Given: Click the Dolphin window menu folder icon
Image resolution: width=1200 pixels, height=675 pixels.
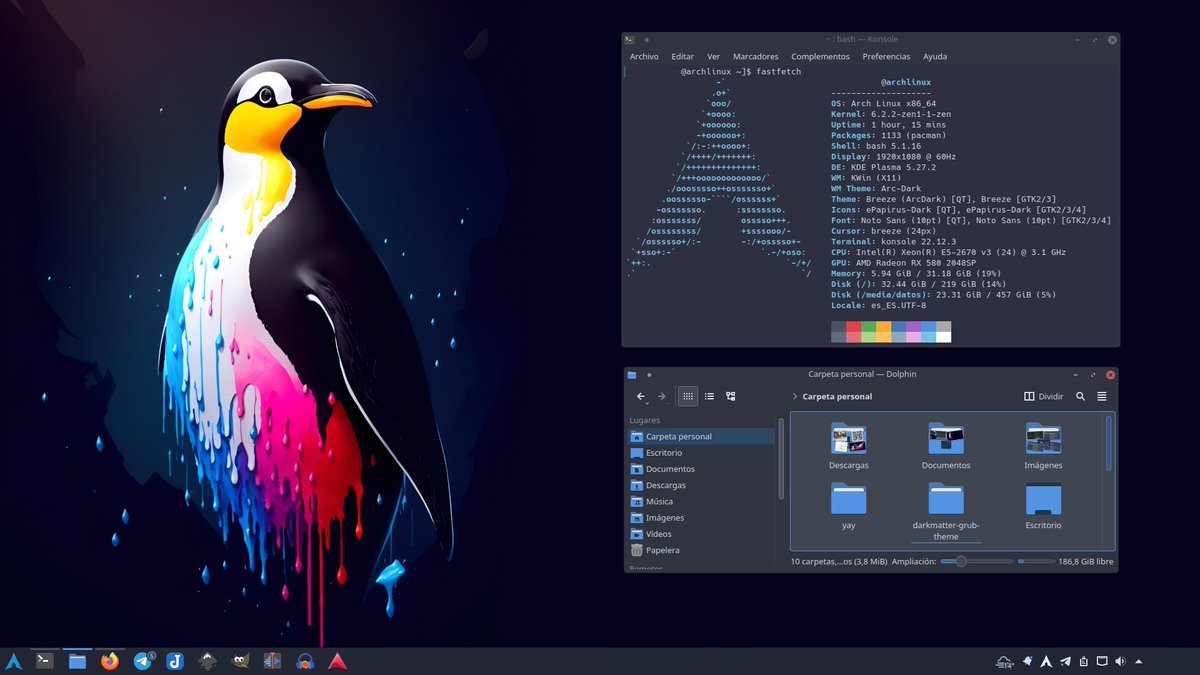Looking at the screenshot, I should coord(631,375).
